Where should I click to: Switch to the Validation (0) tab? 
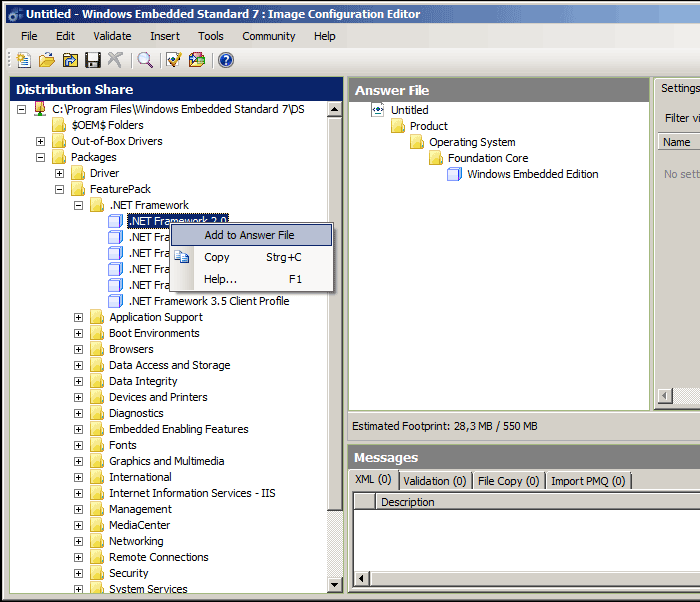coord(435,481)
